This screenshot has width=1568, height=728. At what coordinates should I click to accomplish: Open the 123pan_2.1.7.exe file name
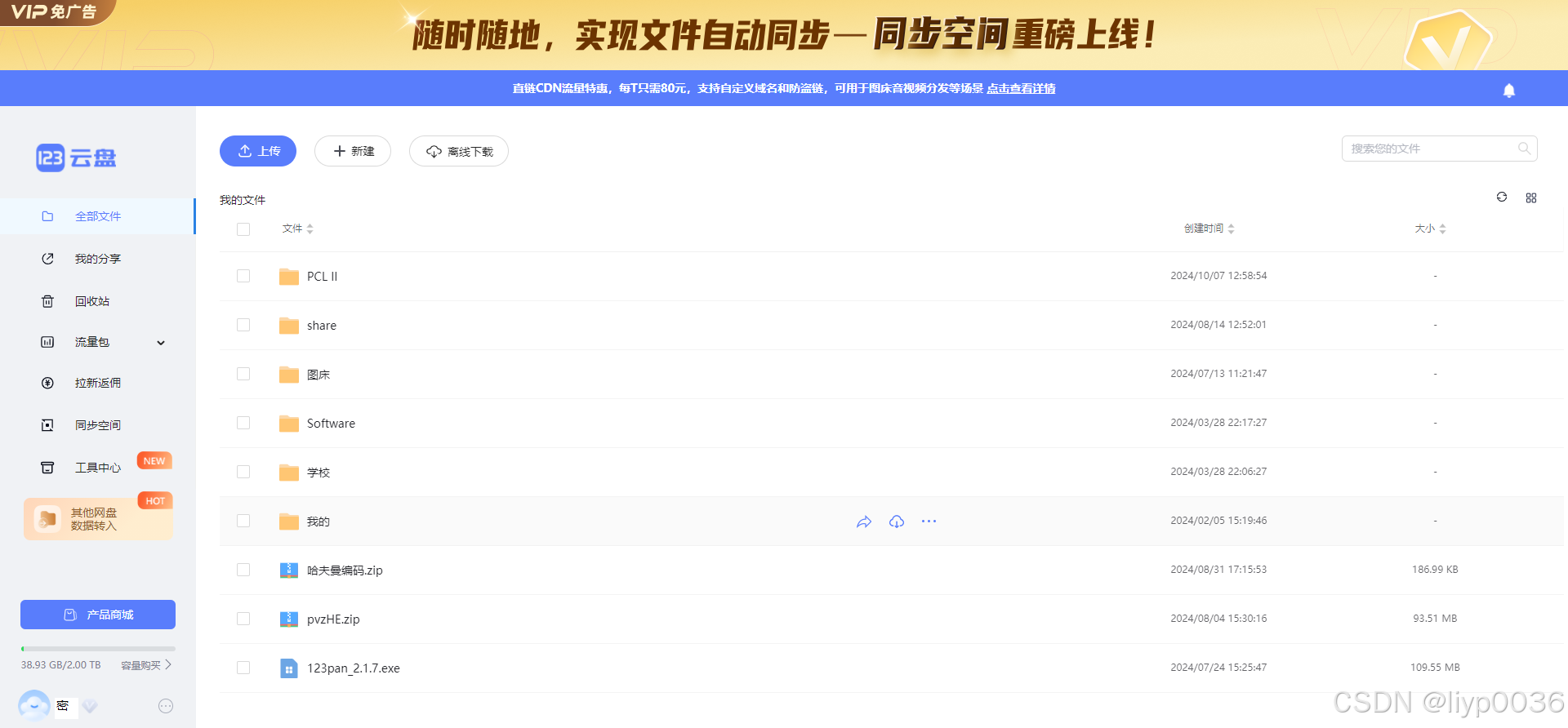[354, 668]
